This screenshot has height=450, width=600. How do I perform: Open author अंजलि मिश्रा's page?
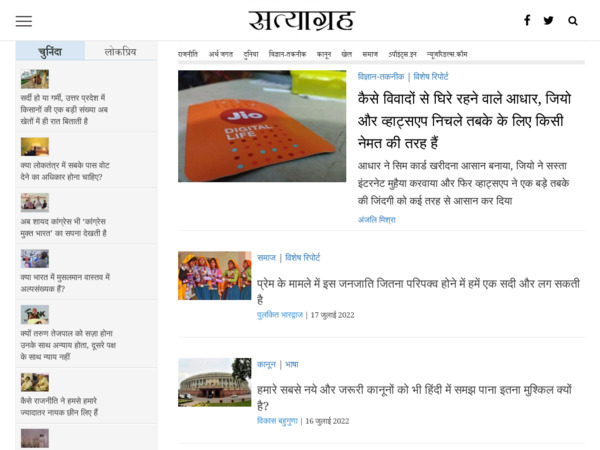coord(377,220)
